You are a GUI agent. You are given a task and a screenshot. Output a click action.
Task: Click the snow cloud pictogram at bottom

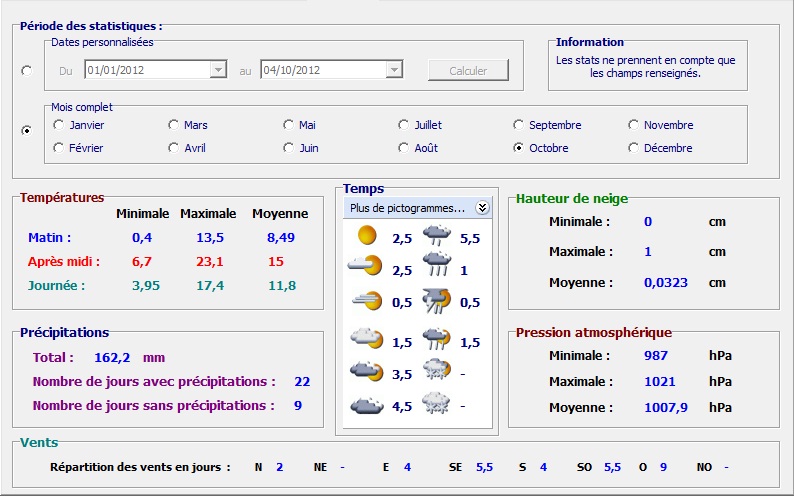[436, 403]
